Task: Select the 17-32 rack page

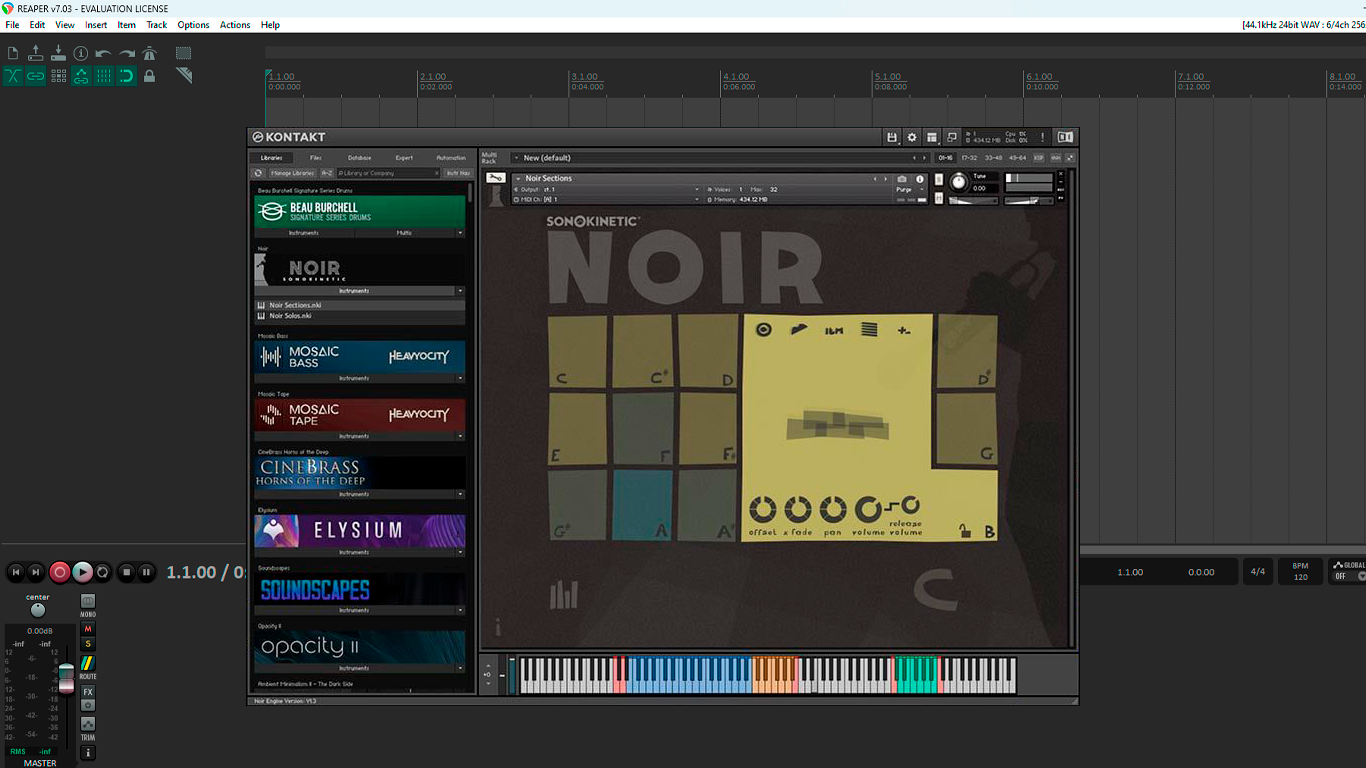Action: point(969,158)
